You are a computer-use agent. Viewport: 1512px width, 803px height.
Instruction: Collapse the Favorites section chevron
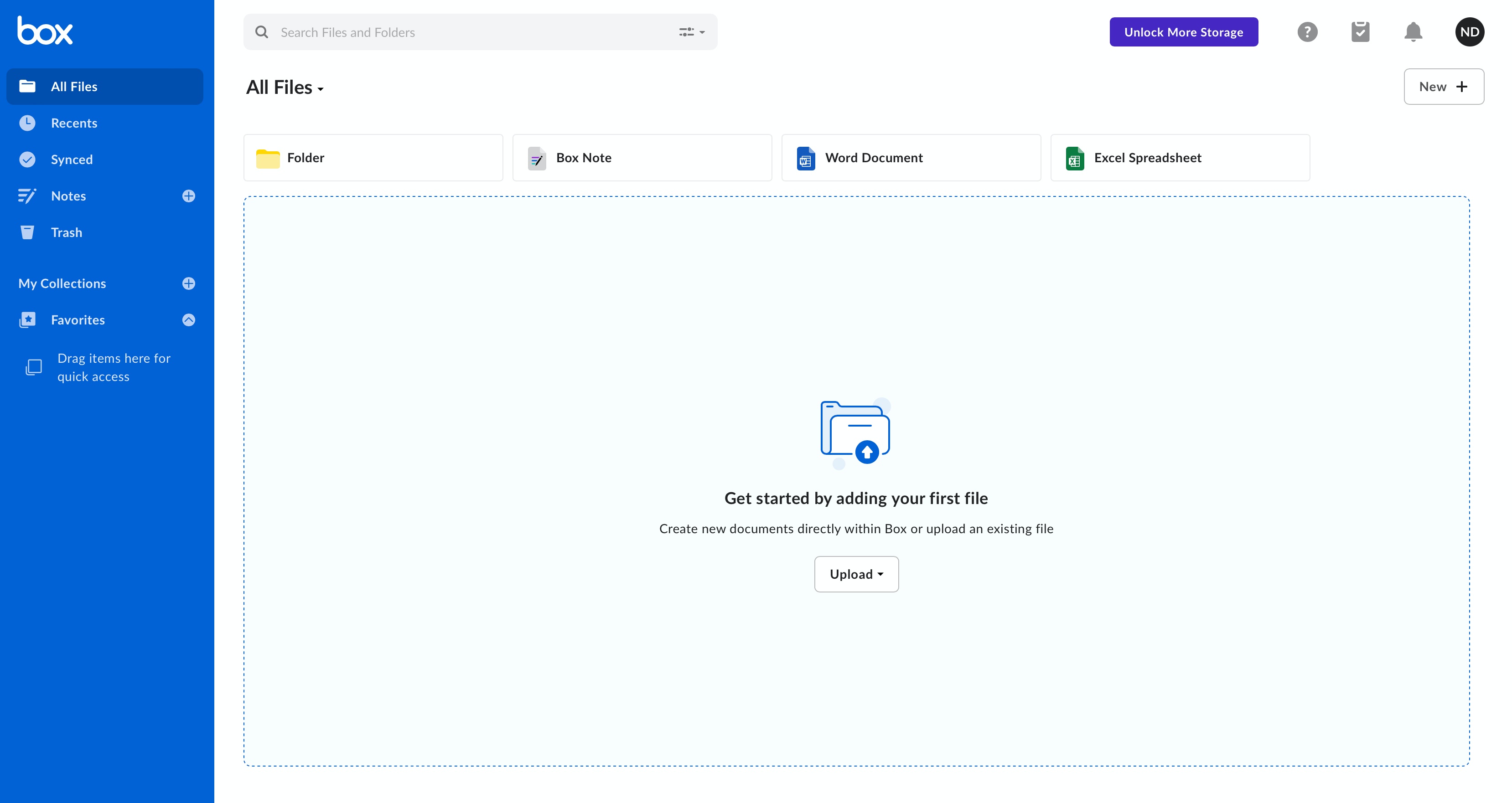click(188, 319)
